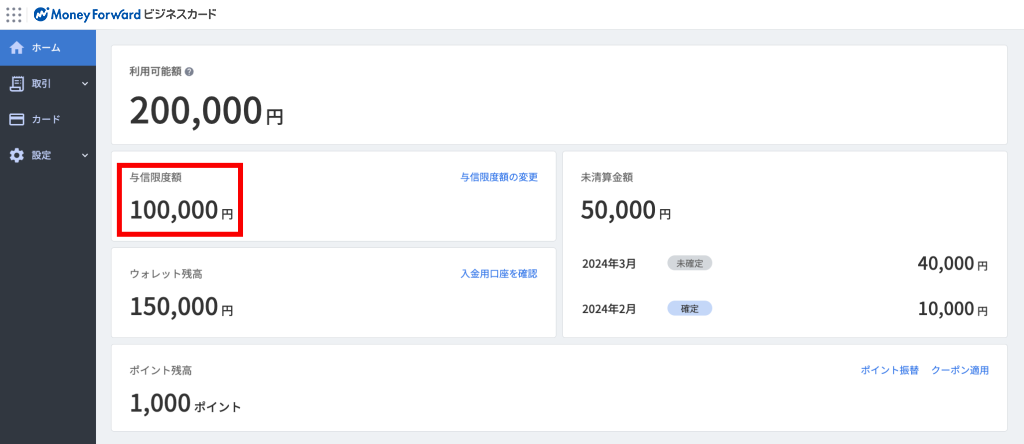The image size is (1024, 444).
Task: Select ホーム in the sidebar
Action: pos(46,48)
